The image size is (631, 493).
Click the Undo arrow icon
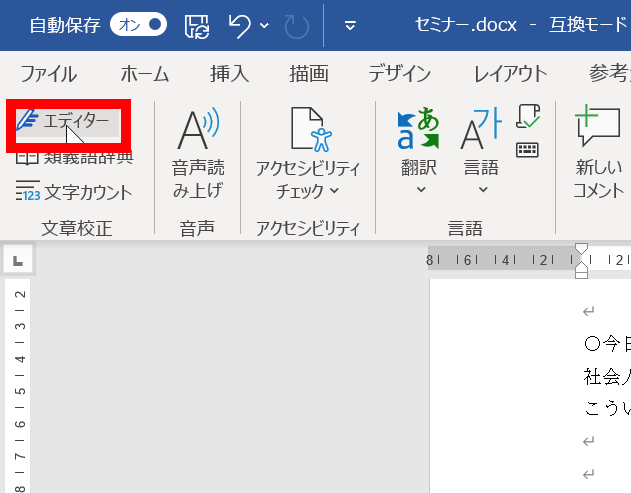click(239, 26)
